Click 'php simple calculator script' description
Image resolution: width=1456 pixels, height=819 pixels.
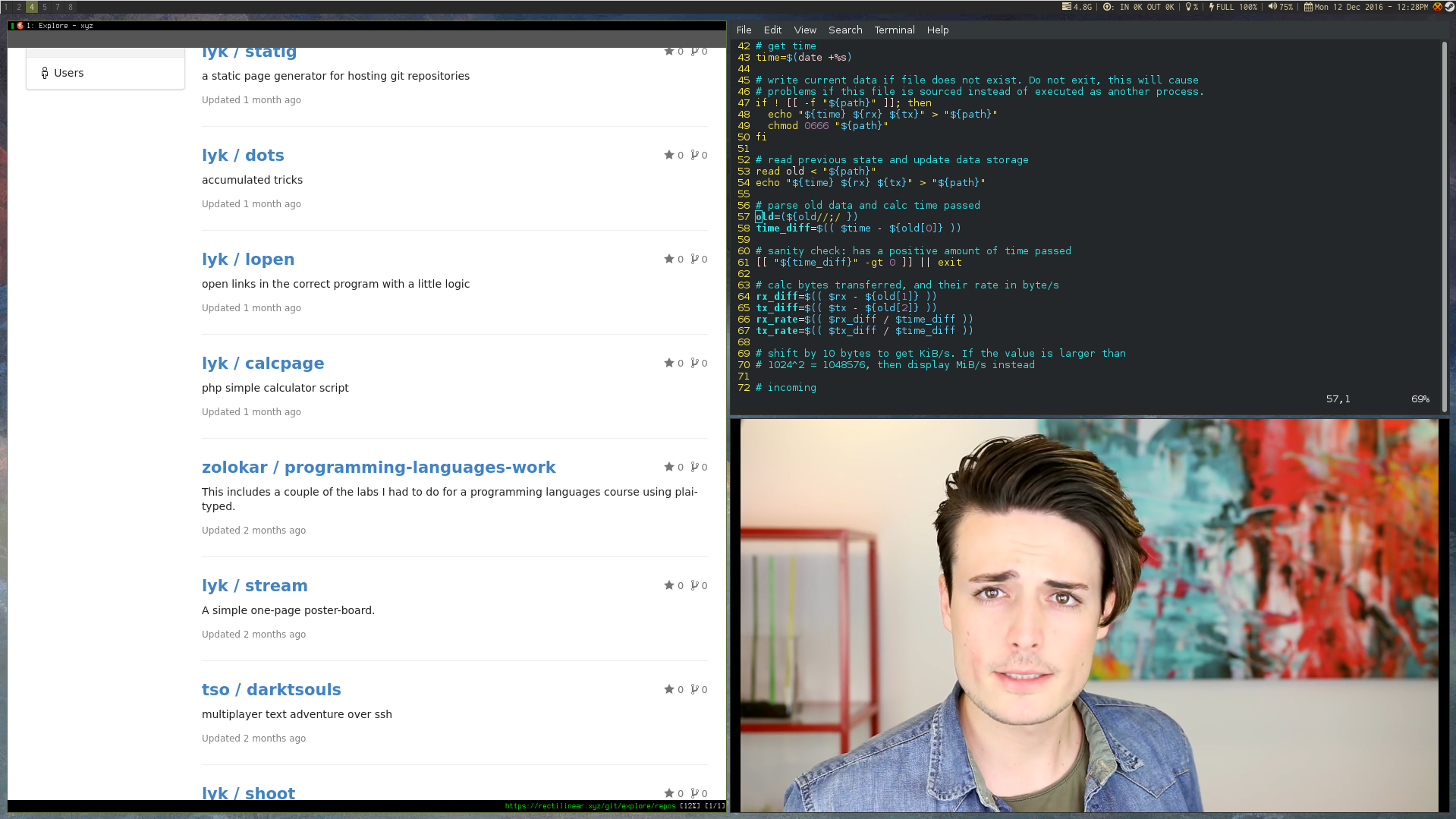275,388
